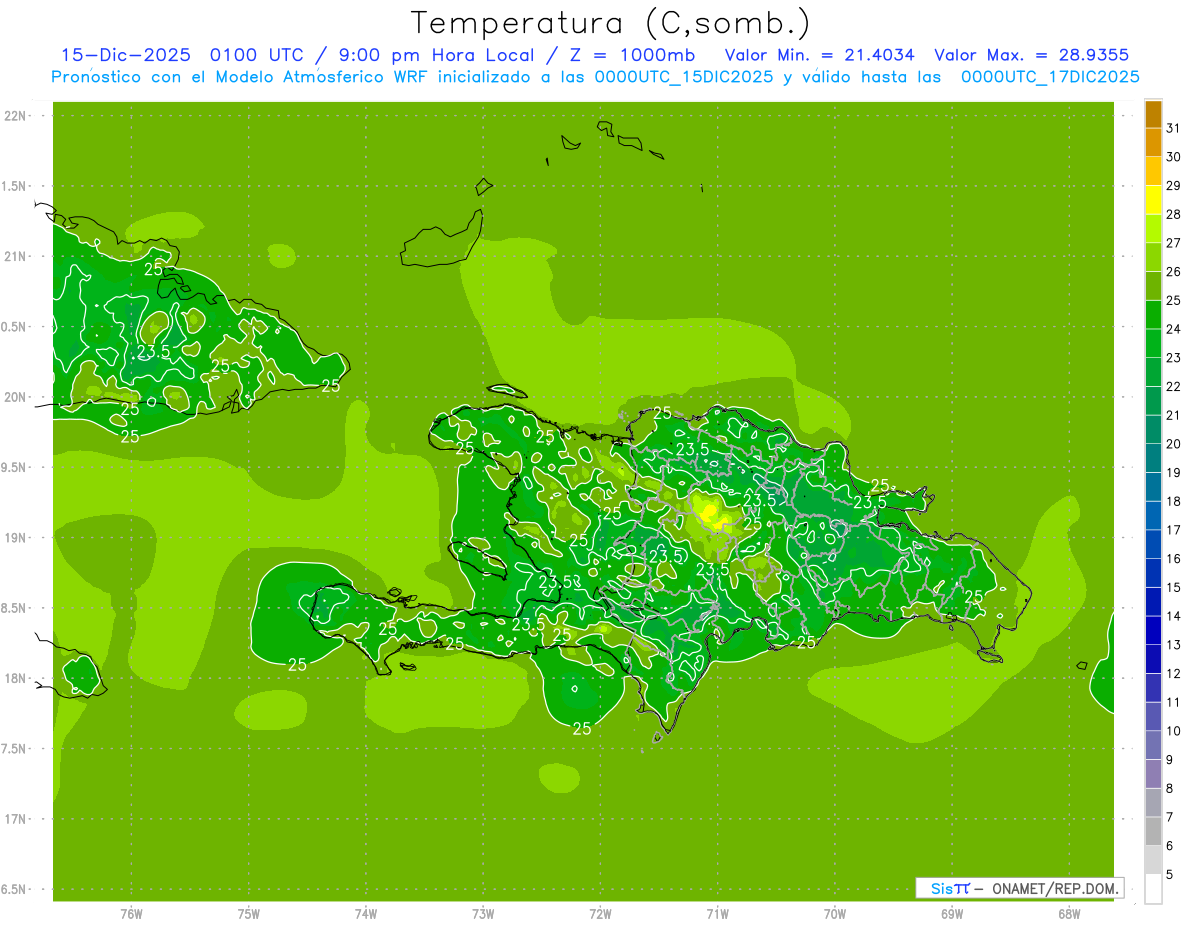
Task: Click the "72W" longitude axis label
Action: click(600, 914)
